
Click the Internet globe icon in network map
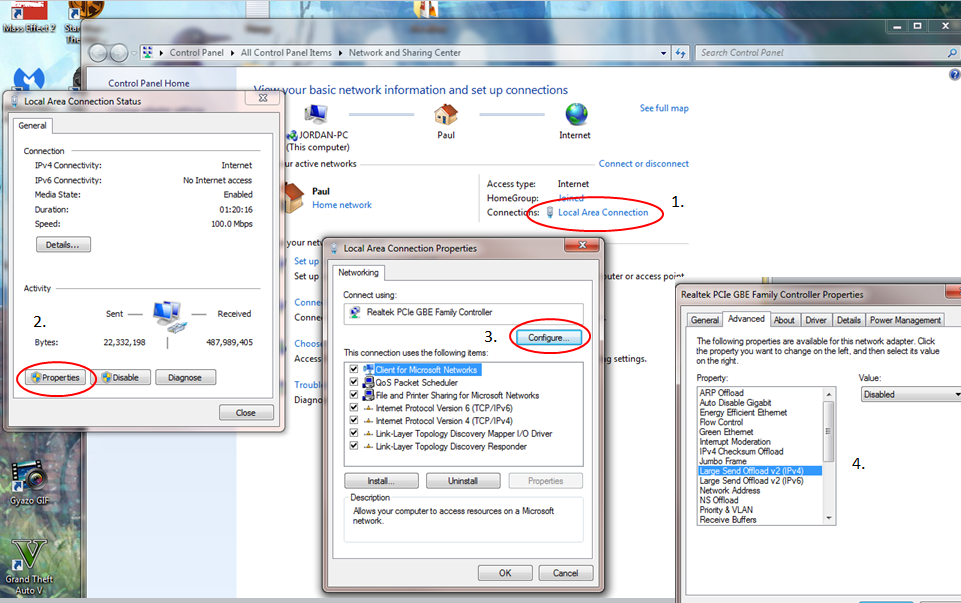[576, 114]
